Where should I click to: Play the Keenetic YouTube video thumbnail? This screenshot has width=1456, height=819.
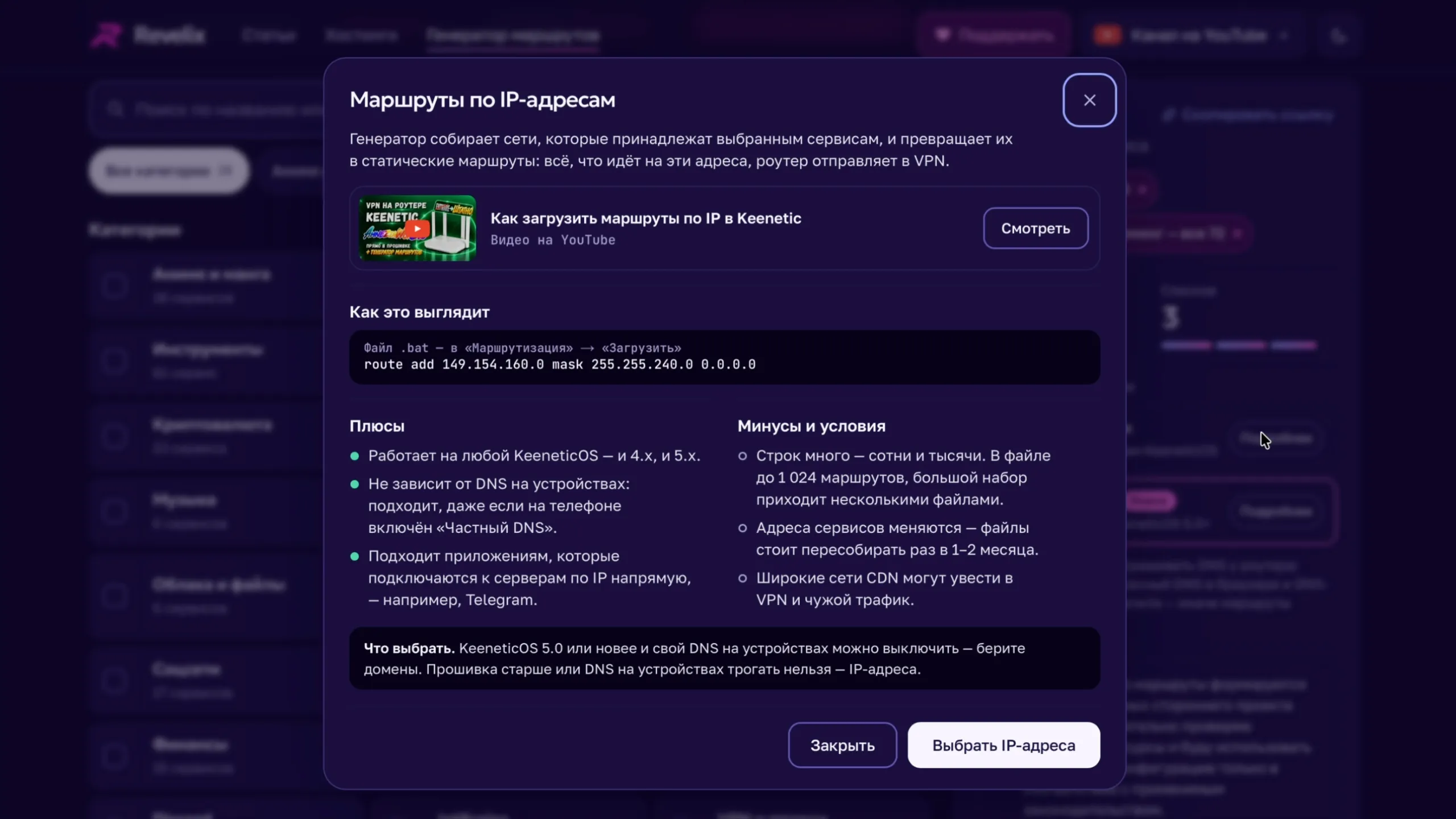[417, 228]
